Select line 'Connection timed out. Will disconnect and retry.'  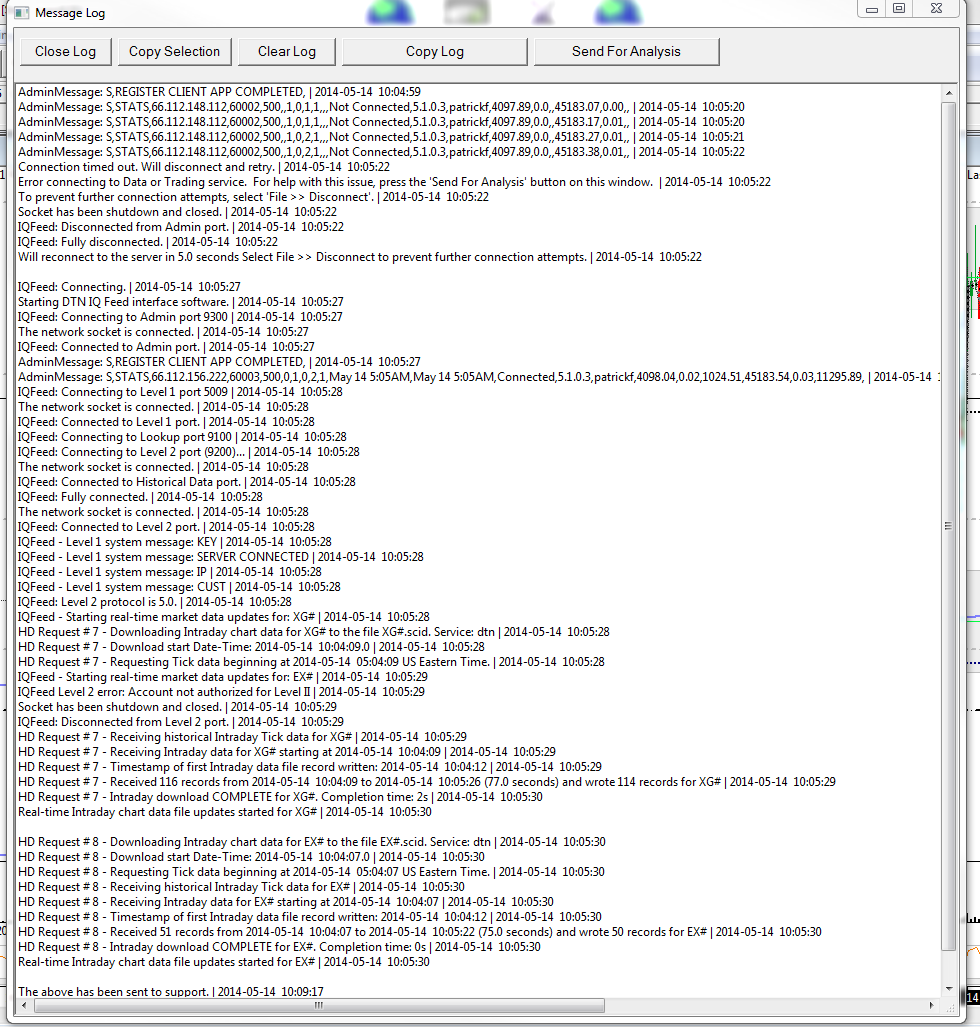point(204,167)
